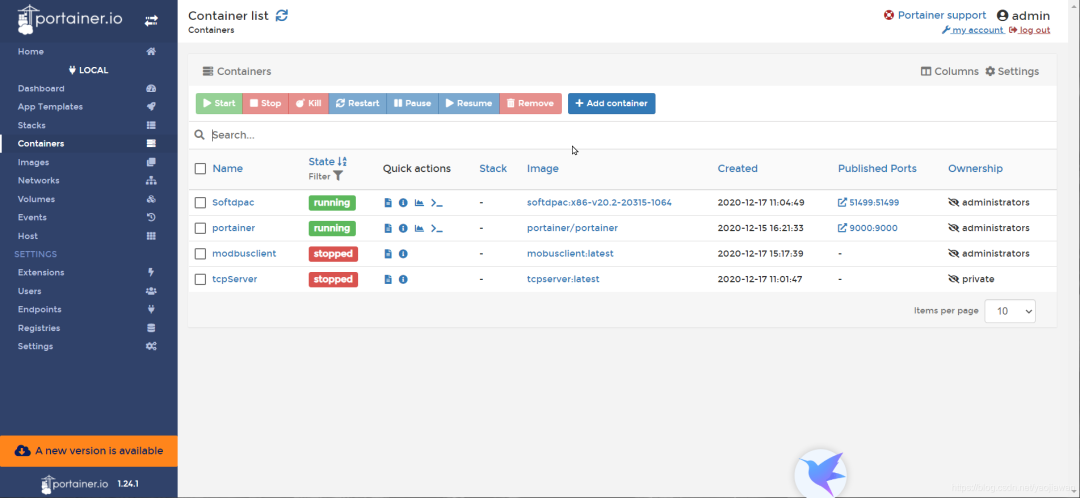This screenshot has width=1080, height=498.
Task: Tick the select-all checkbox in header
Action: coord(201,169)
